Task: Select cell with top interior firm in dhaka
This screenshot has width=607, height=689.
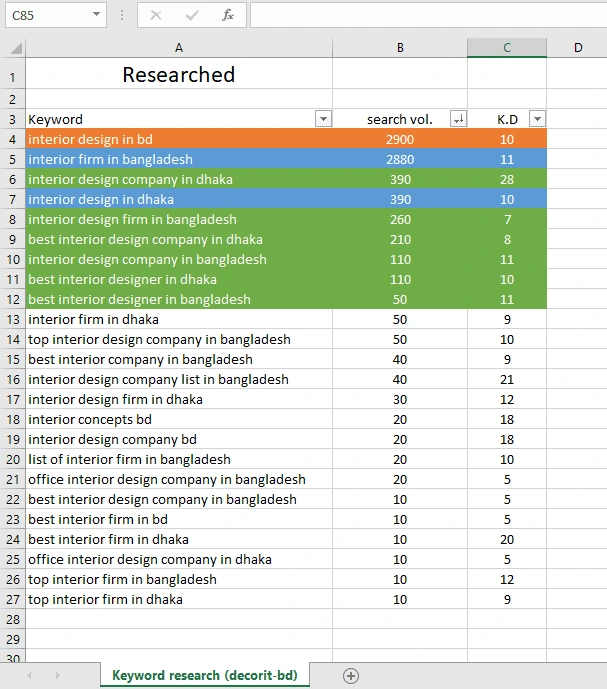Action: tap(179, 599)
